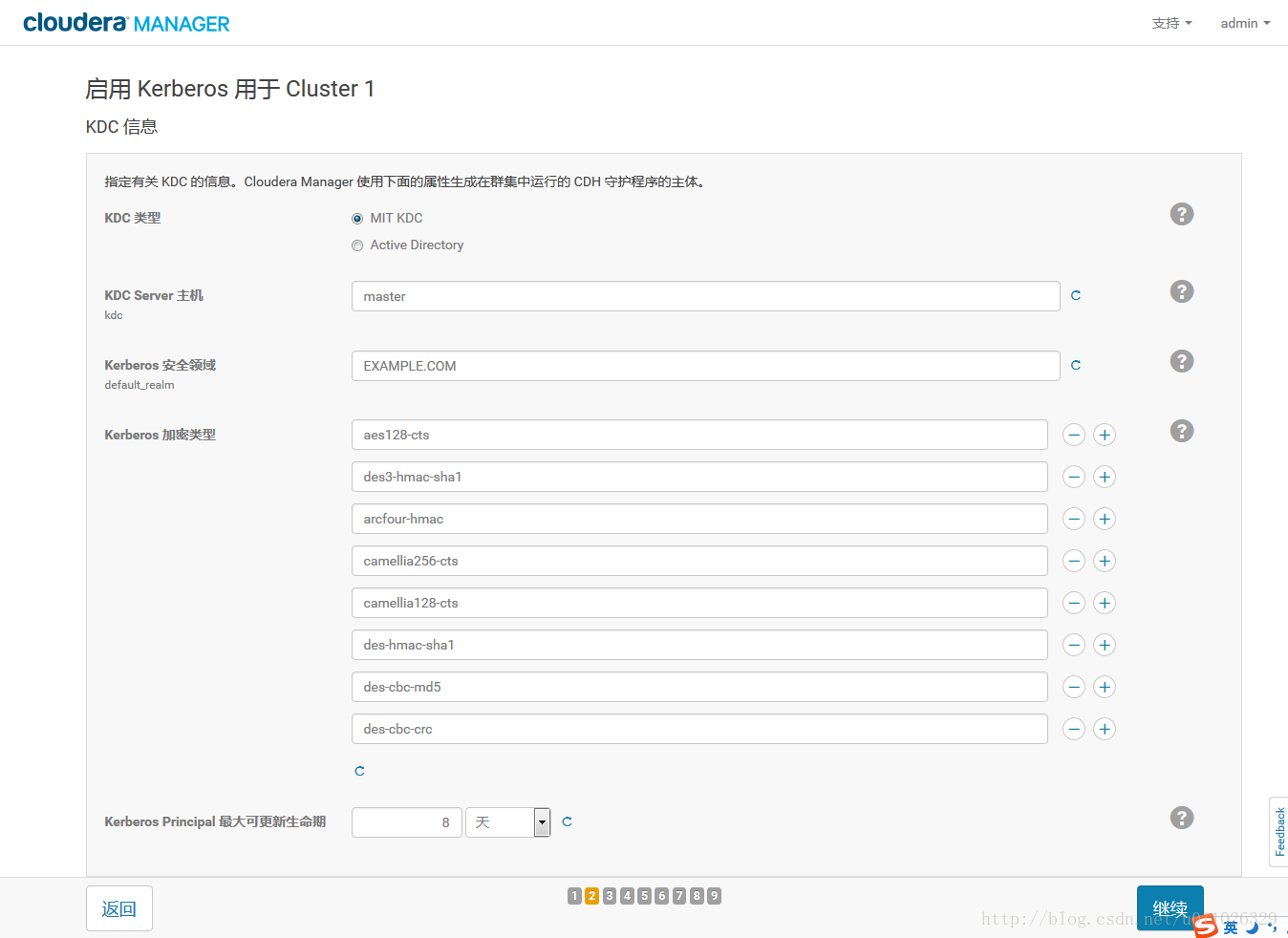Screen dimensions: 1288x938
Task: Go to wizard step 4
Action: pyautogui.click(x=627, y=896)
